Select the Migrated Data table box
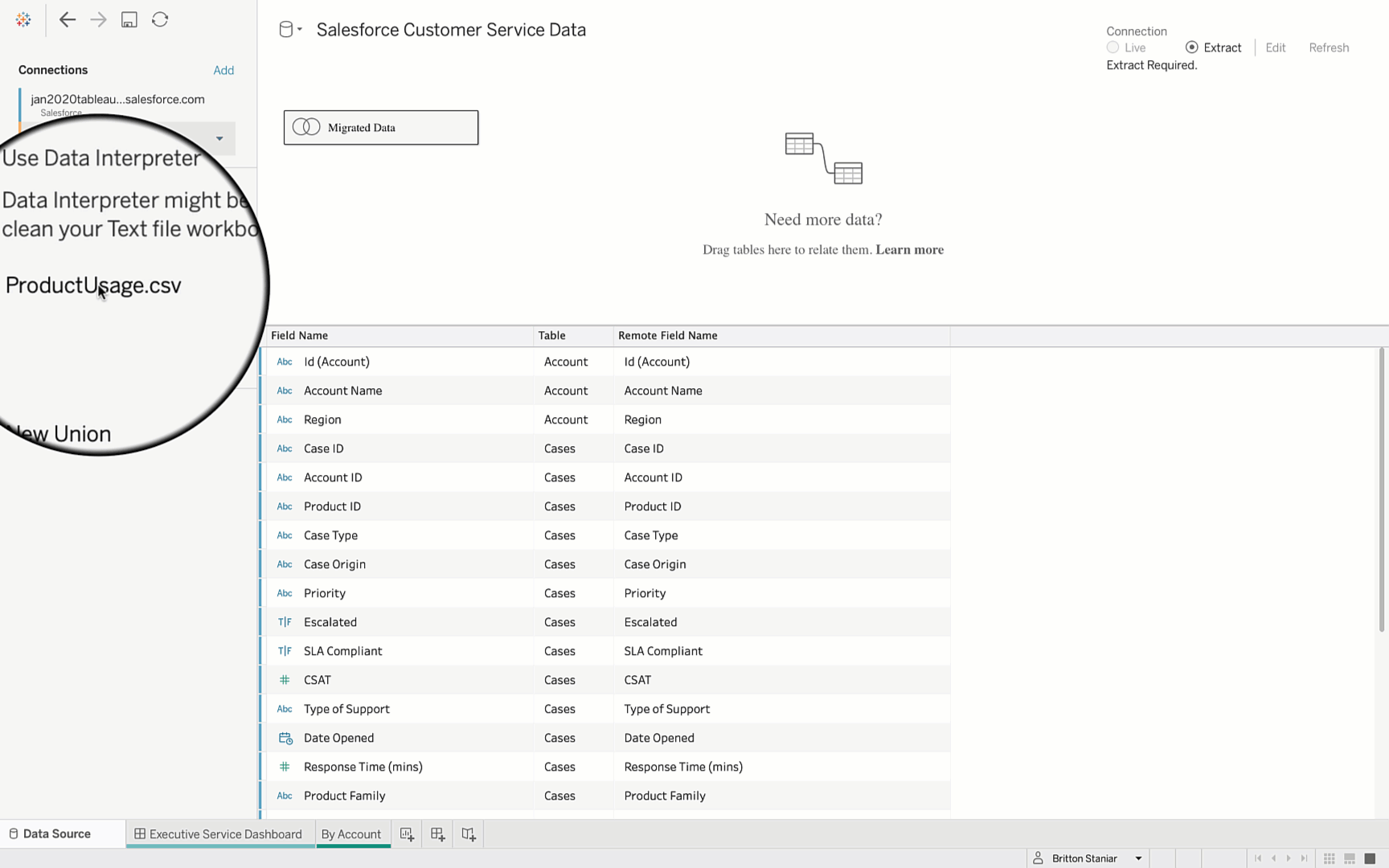This screenshot has width=1389, height=868. 381,127
